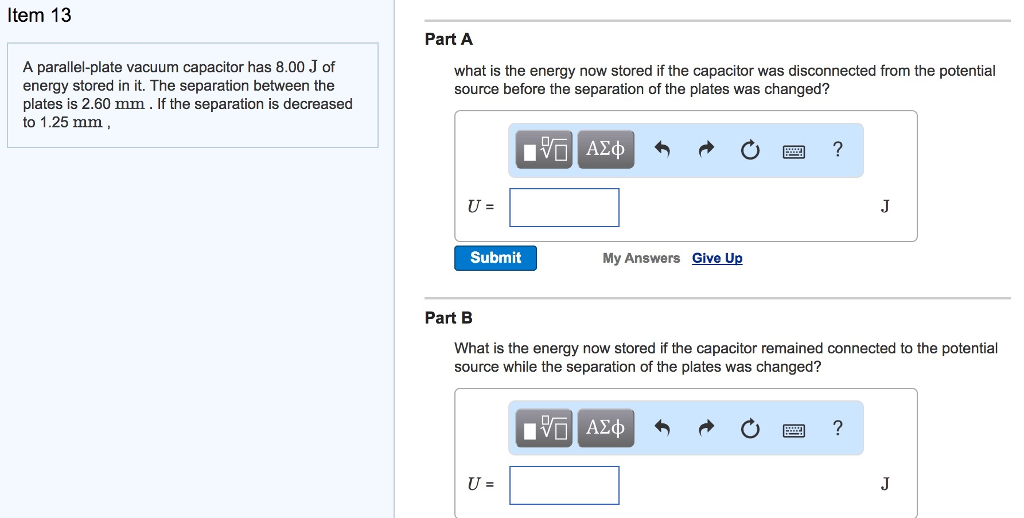Click redo arrow in Part B toolbar
This screenshot has width=1024, height=518.
pyautogui.click(x=706, y=429)
